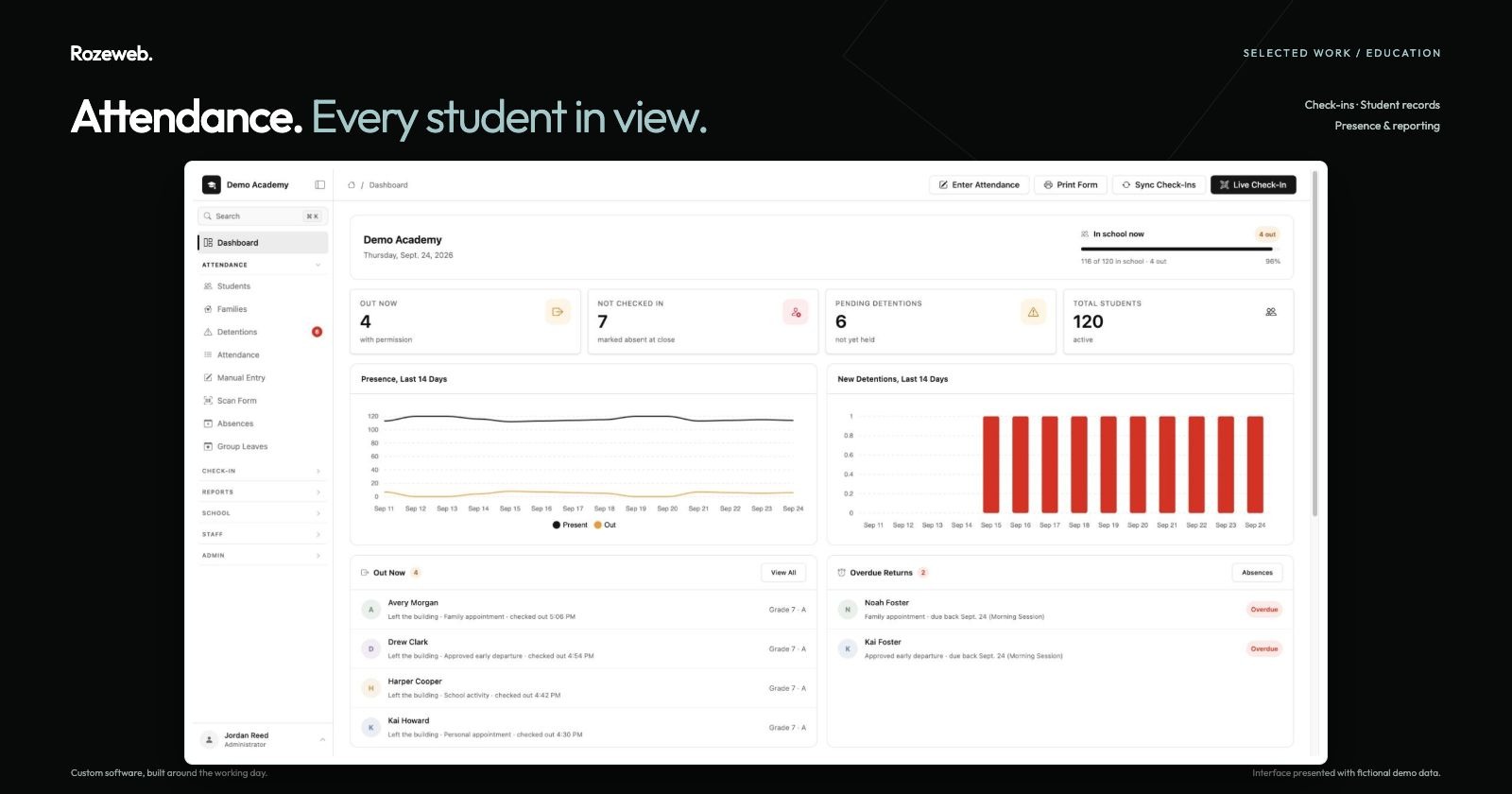The image size is (1512, 794).
Task: Click the home breadcrumb icon
Action: click(352, 185)
